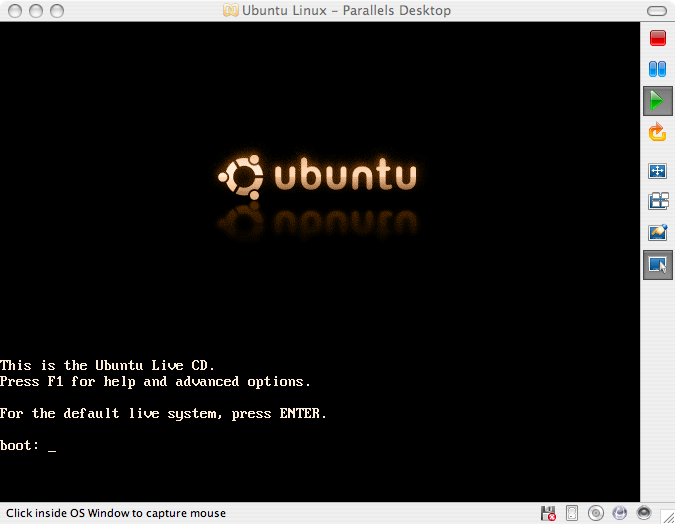The height and width of the screenshot is (524, 675).
Task: Click the toolbar toggle pill in title bar
Action: click(657, 11)
